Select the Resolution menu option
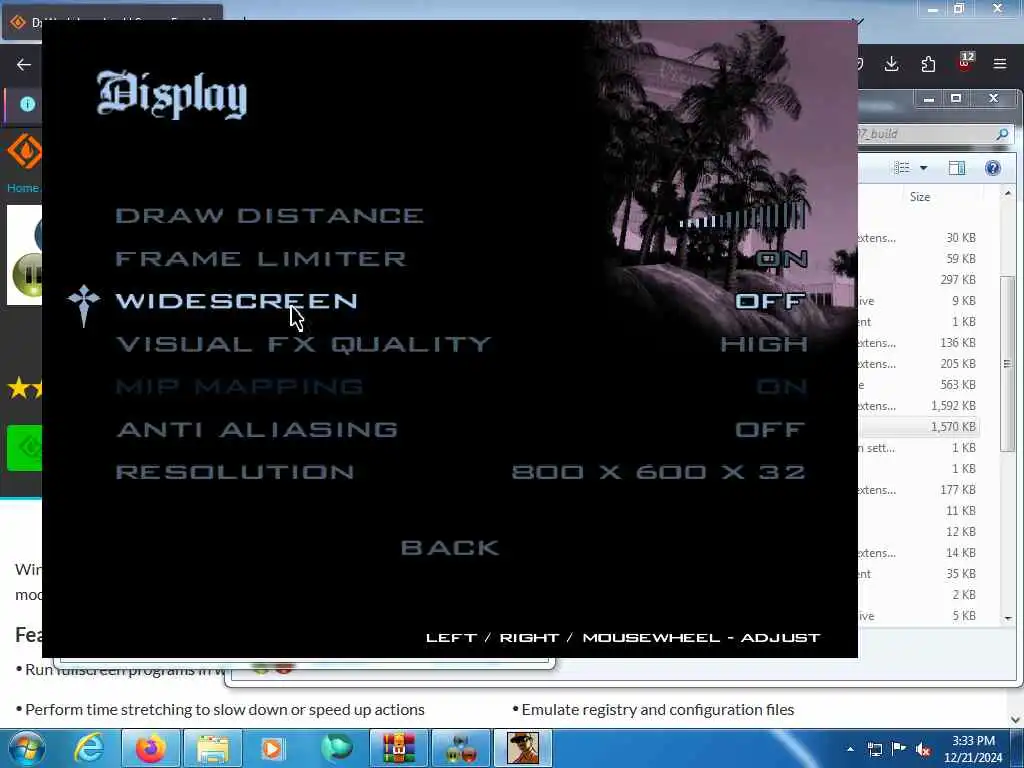The height and width of the screenshot is (768, 1024). (x=235, y=472)
